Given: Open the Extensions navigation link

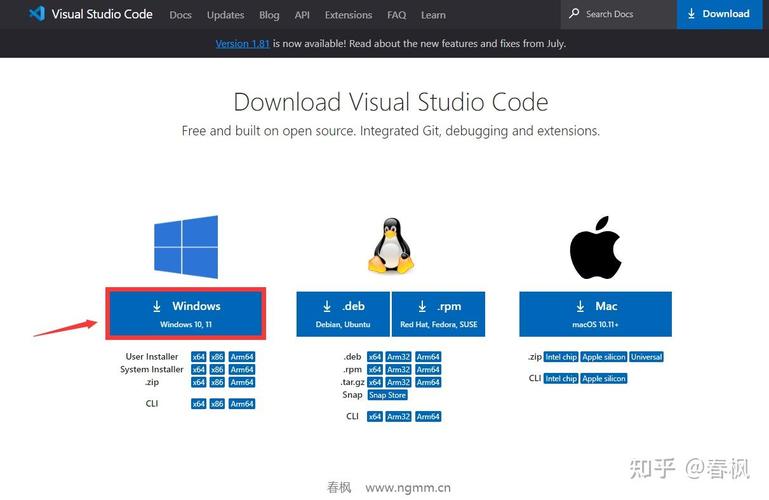Looking at the screenshot, I should pyautogui.click(x=348, y=15).
